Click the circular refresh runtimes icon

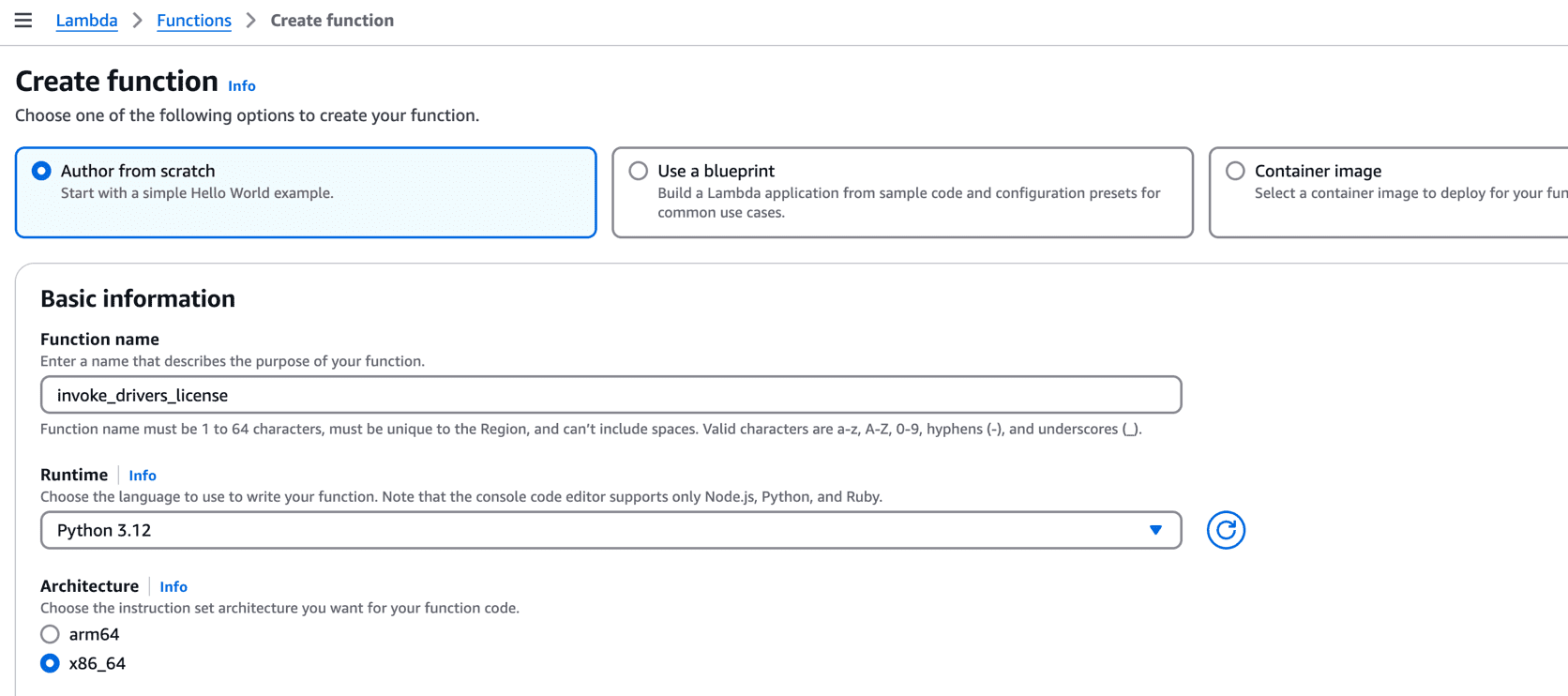pyautogui.click(x=1225, y=530)
